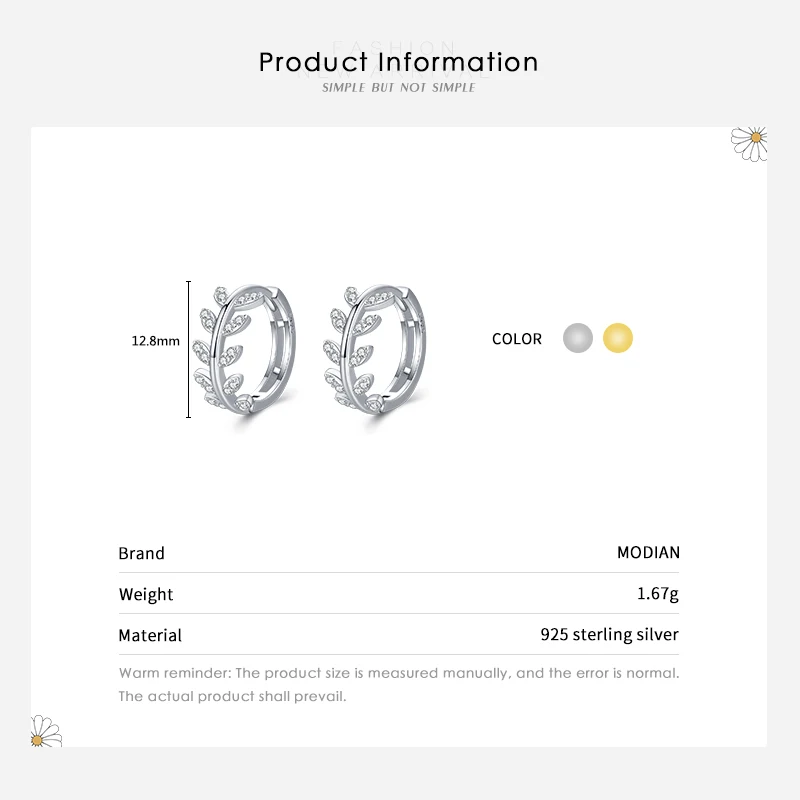Click the 12.8mm size label
800x800 pixels.
(155, 341)
